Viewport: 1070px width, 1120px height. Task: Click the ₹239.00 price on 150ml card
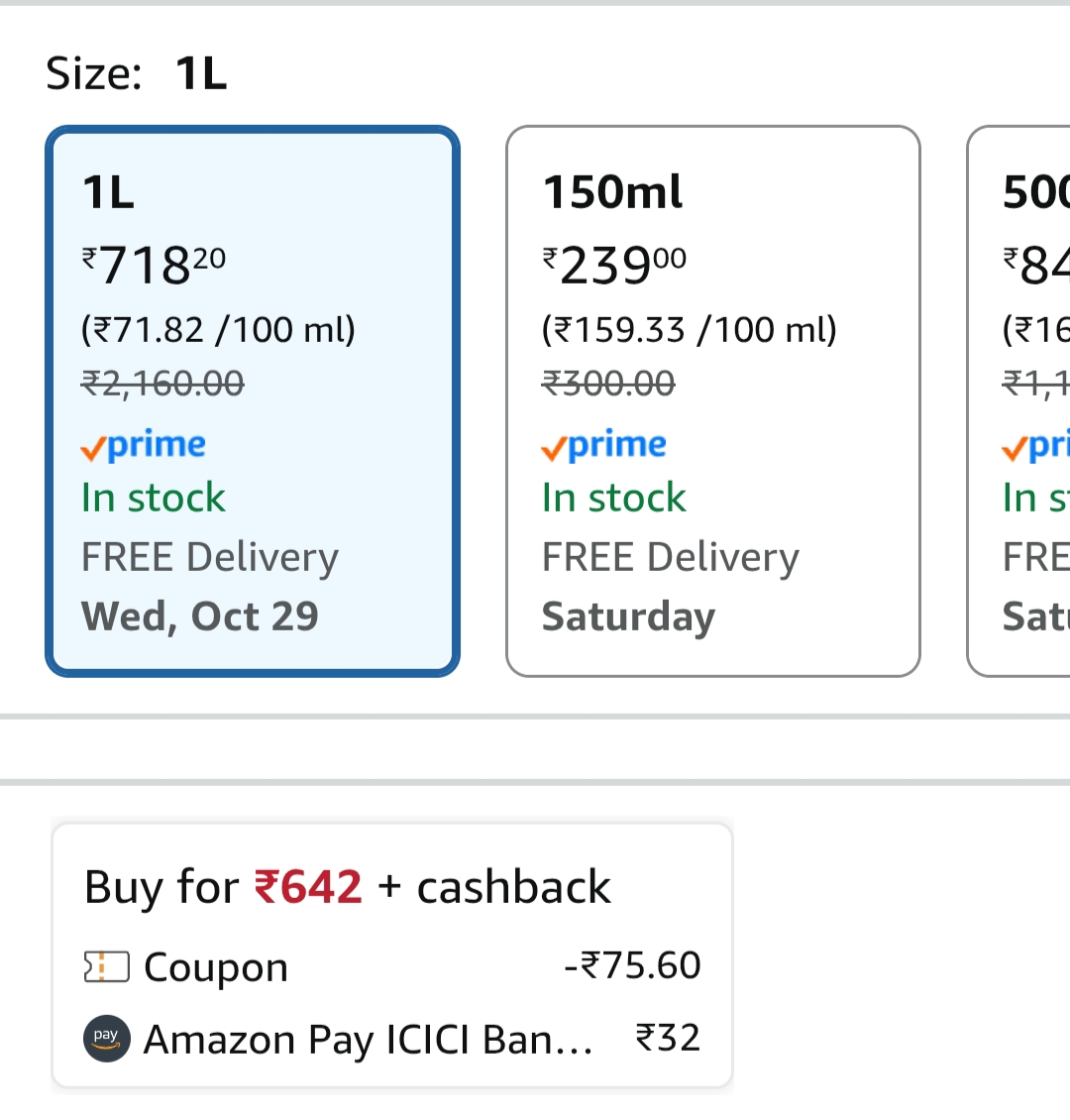tap(614, 266)
